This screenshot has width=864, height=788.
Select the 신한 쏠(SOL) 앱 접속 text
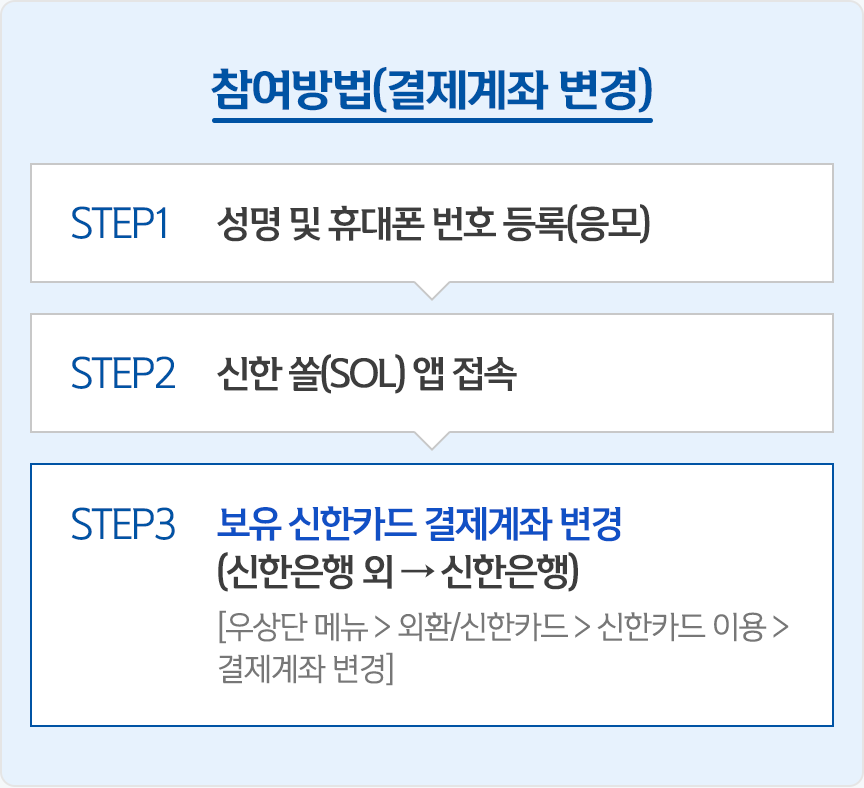366,374
